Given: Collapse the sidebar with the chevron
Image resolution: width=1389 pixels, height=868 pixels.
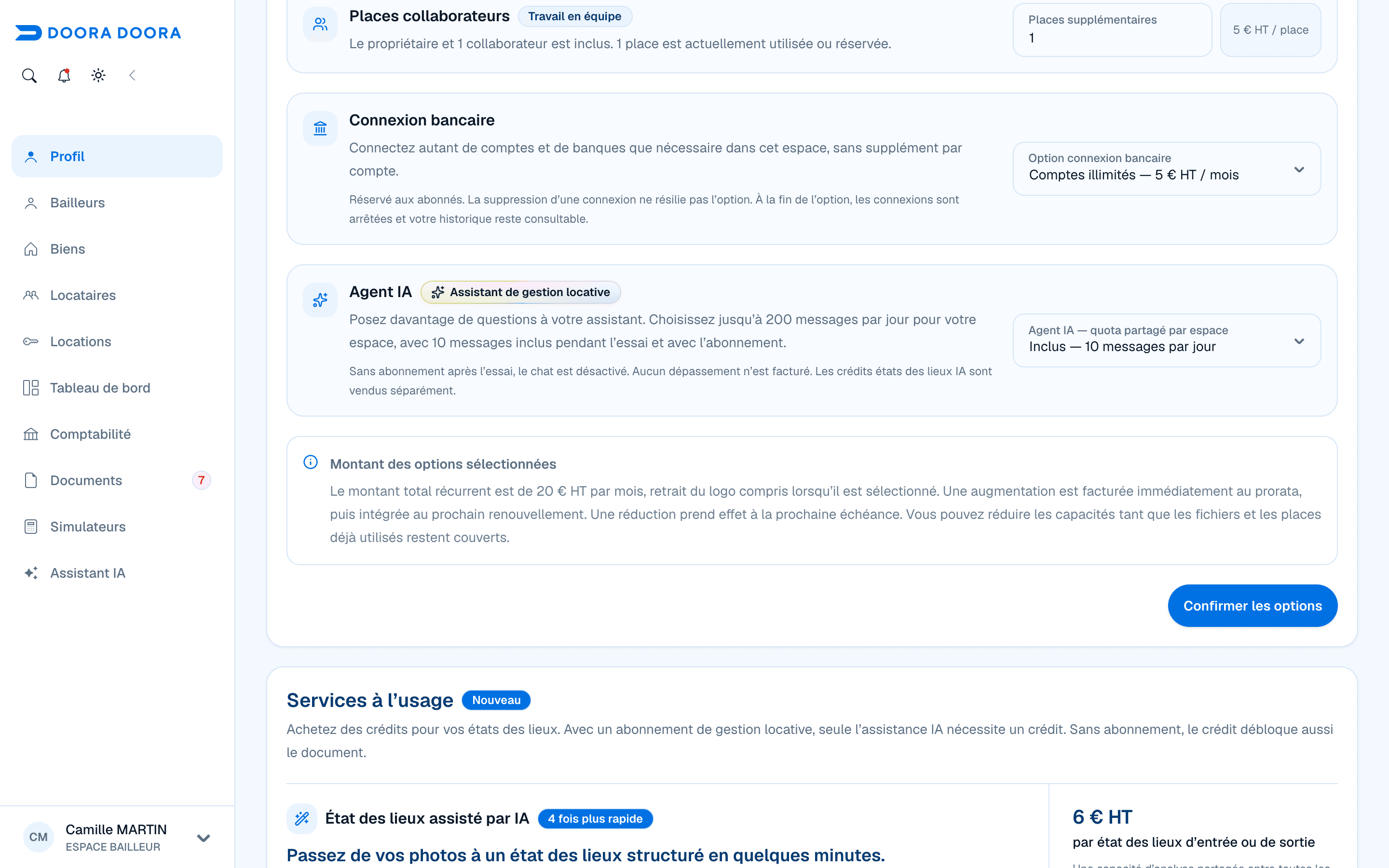Looking at the screenshot, I should 133,75.
